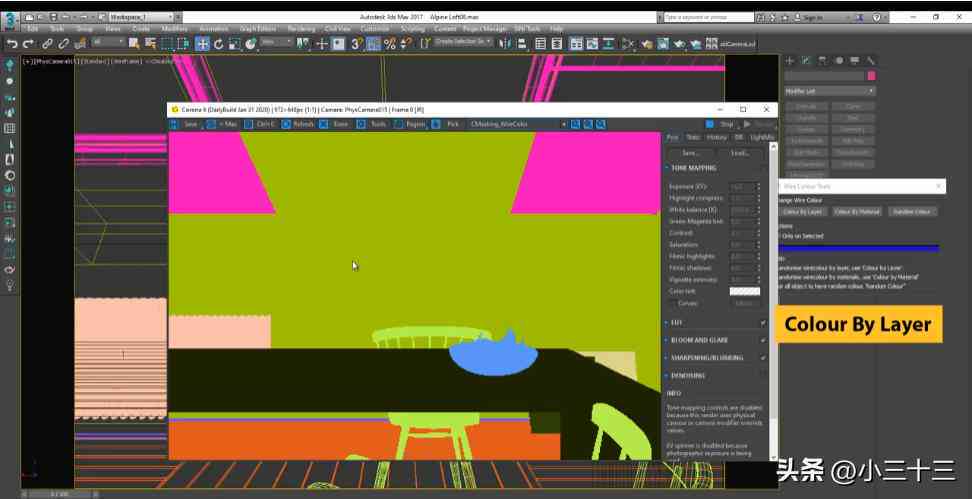This screenshot has height=499, width=972.
Task: Click the Color tint white swatch
Action: coord(744,291)
